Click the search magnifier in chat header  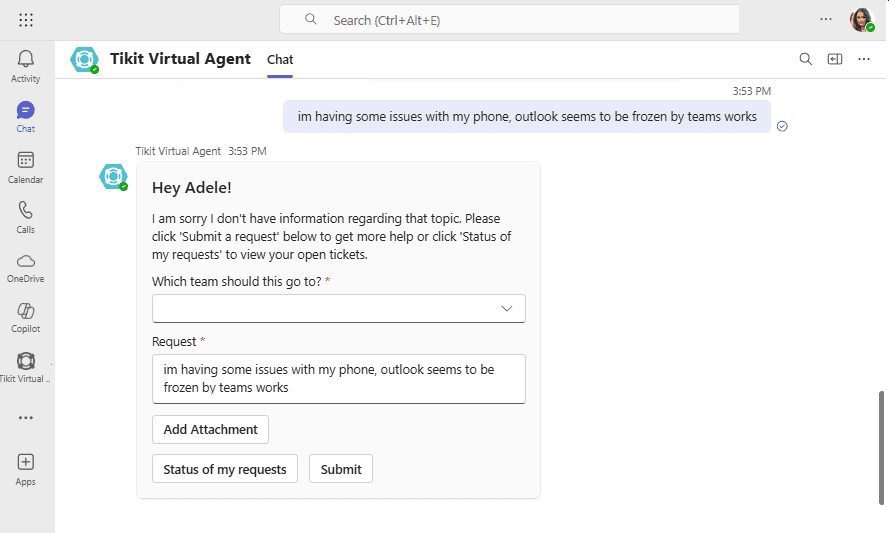(806, 59)
